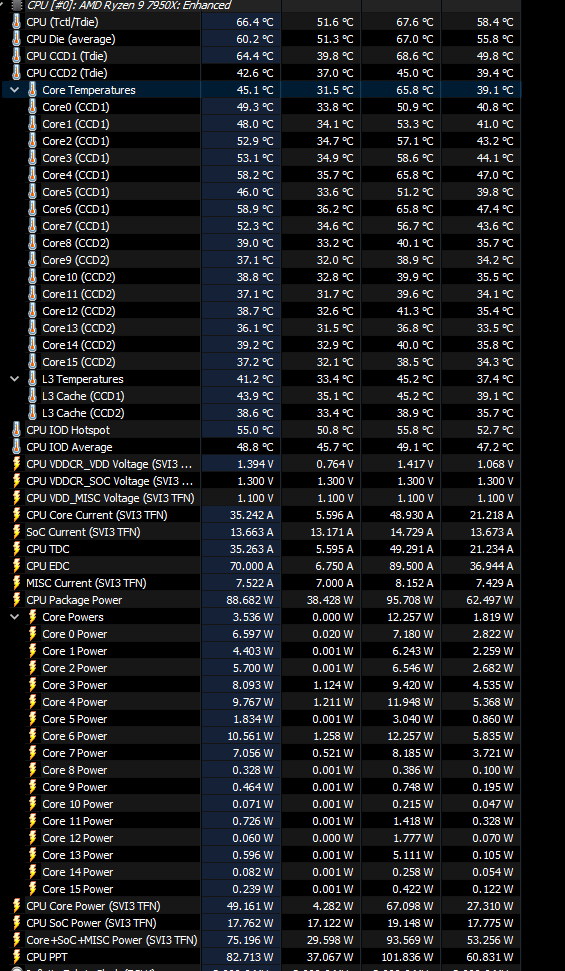Click the 88.682 W CPU Package Power value
The height and width of the screenshot is (971, 565).
[x=250, y=599]
